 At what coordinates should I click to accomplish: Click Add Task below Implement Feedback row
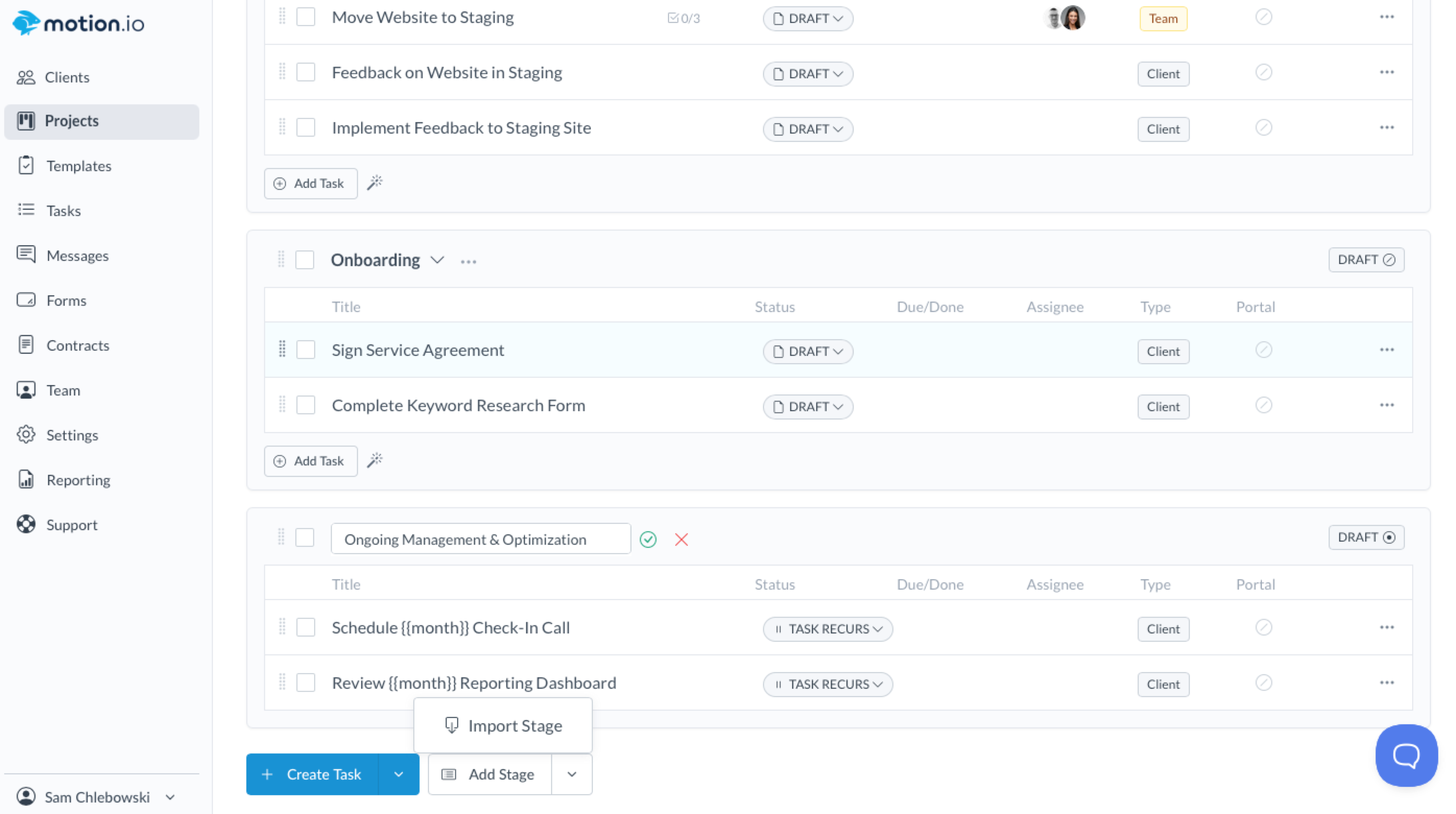pyautogui.click(x=311, y=183)
